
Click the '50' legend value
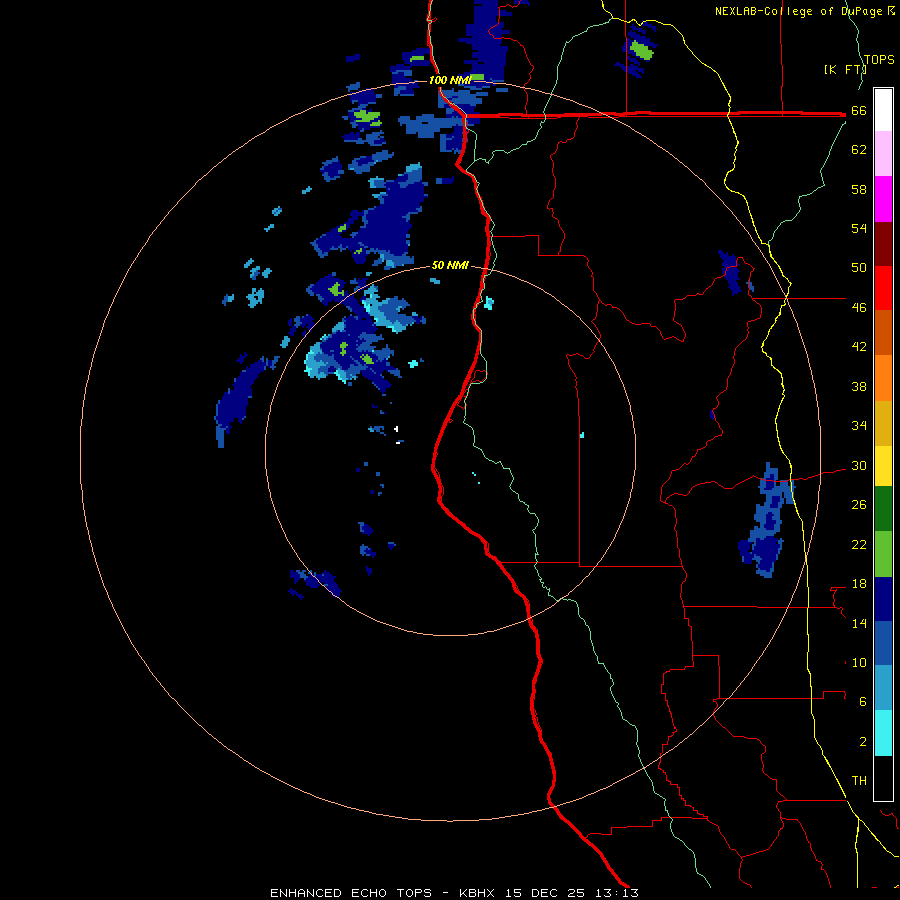pyautogui.click(x=859, y=268)
